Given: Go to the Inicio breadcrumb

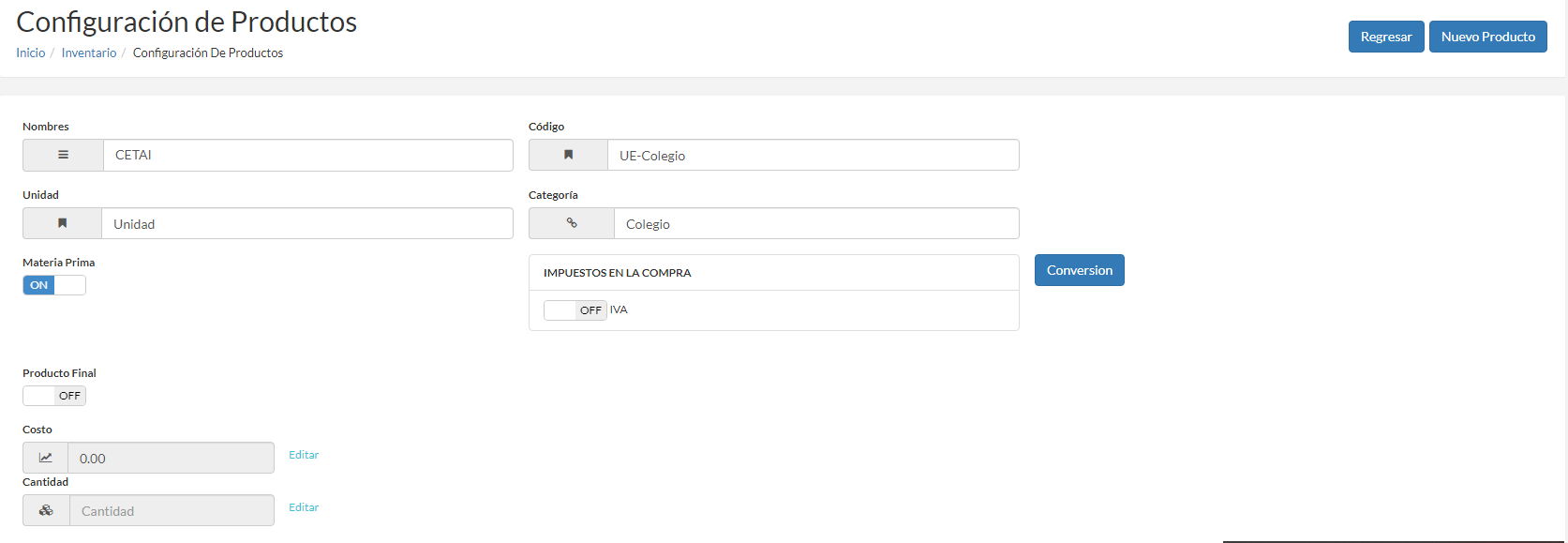Looking at the screenshot, I should 31,53.
